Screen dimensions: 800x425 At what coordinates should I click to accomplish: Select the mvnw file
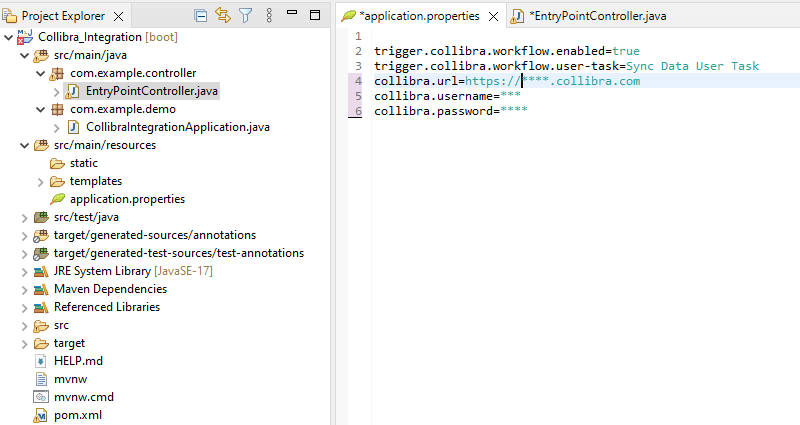tap(70, 379)
